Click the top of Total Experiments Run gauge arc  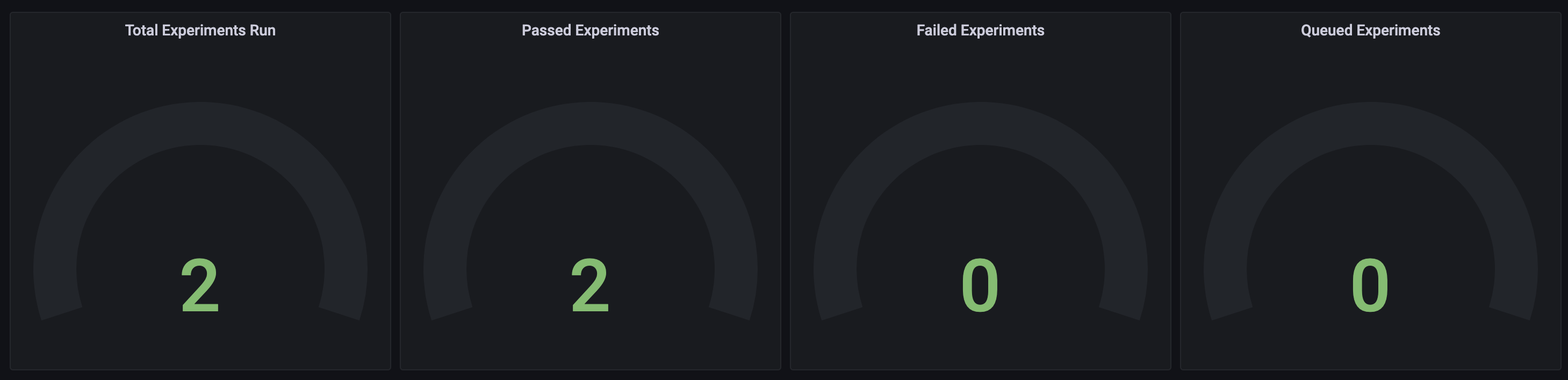click(200, 123)
